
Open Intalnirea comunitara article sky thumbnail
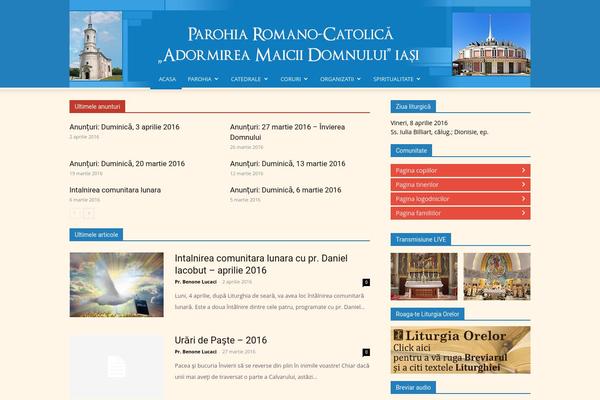coord(116,285)
